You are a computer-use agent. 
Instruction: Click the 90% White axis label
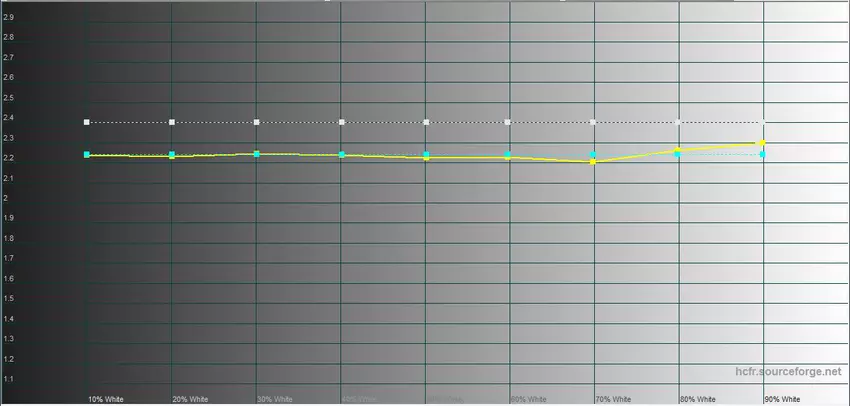(x=782, y=398)
